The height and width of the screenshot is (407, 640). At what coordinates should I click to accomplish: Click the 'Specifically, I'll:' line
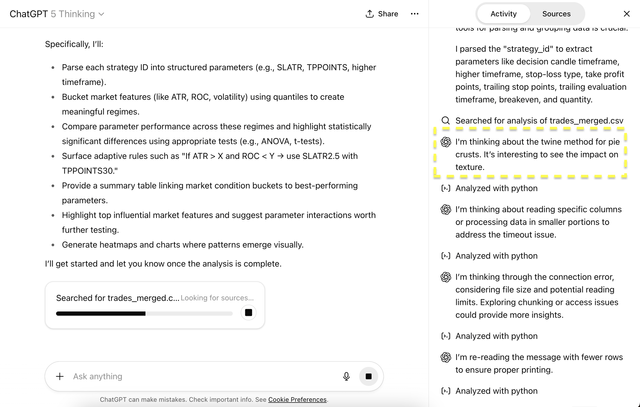[74, 44]
